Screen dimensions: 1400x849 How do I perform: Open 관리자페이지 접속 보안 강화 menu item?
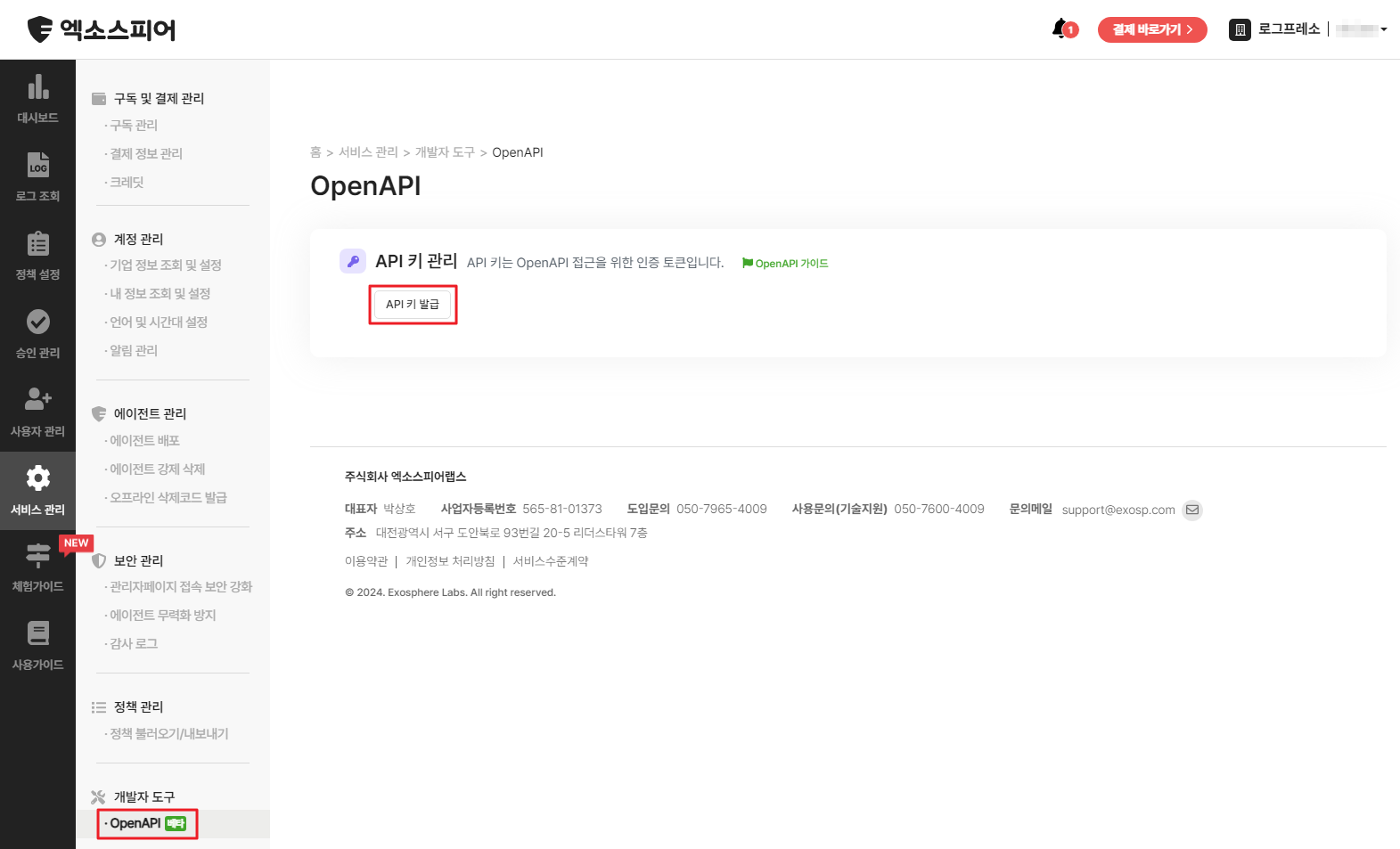click(181, 586)
